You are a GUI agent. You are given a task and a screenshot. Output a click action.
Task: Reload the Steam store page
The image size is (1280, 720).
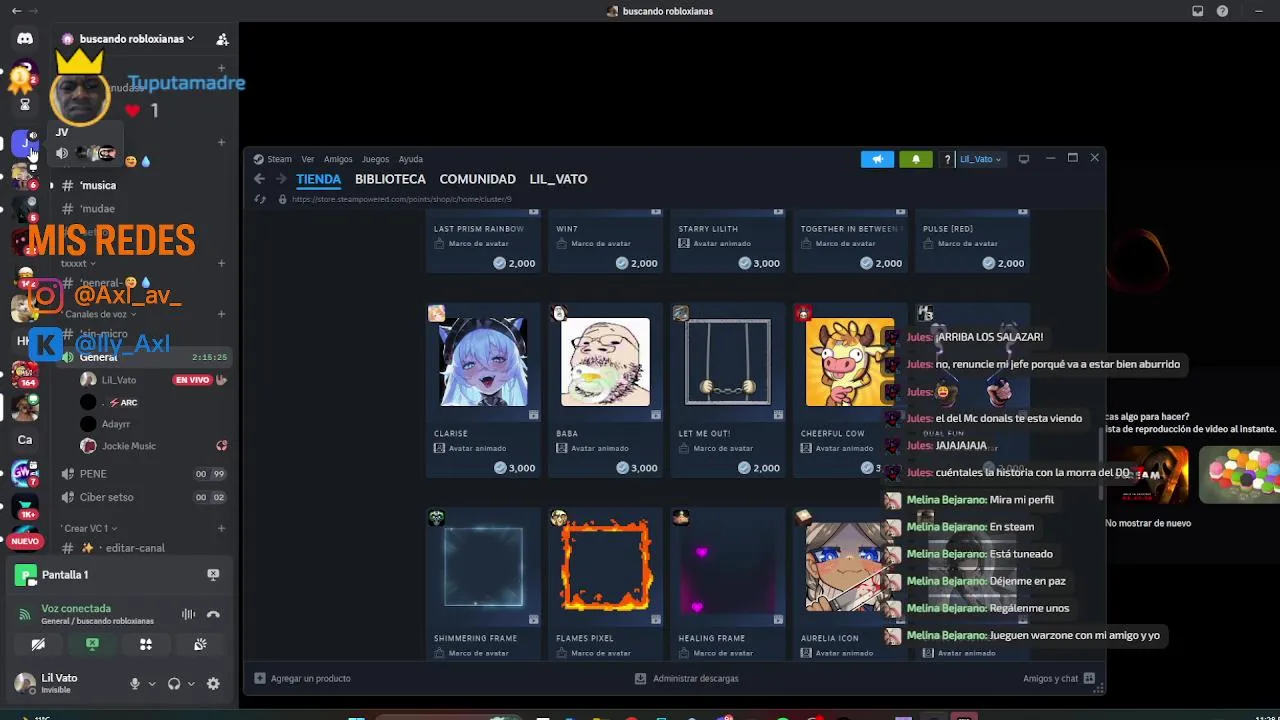click(260, 199)
